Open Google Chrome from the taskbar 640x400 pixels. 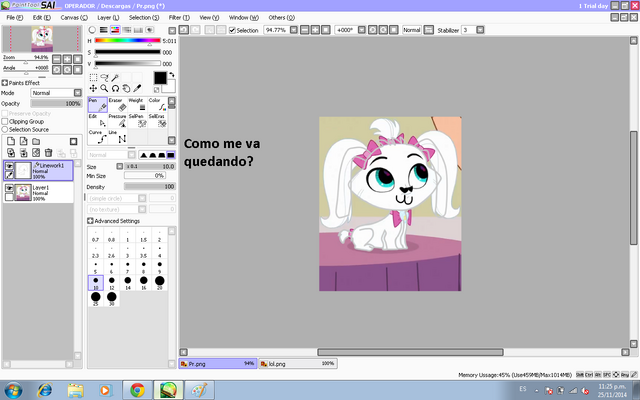point(137,391)
